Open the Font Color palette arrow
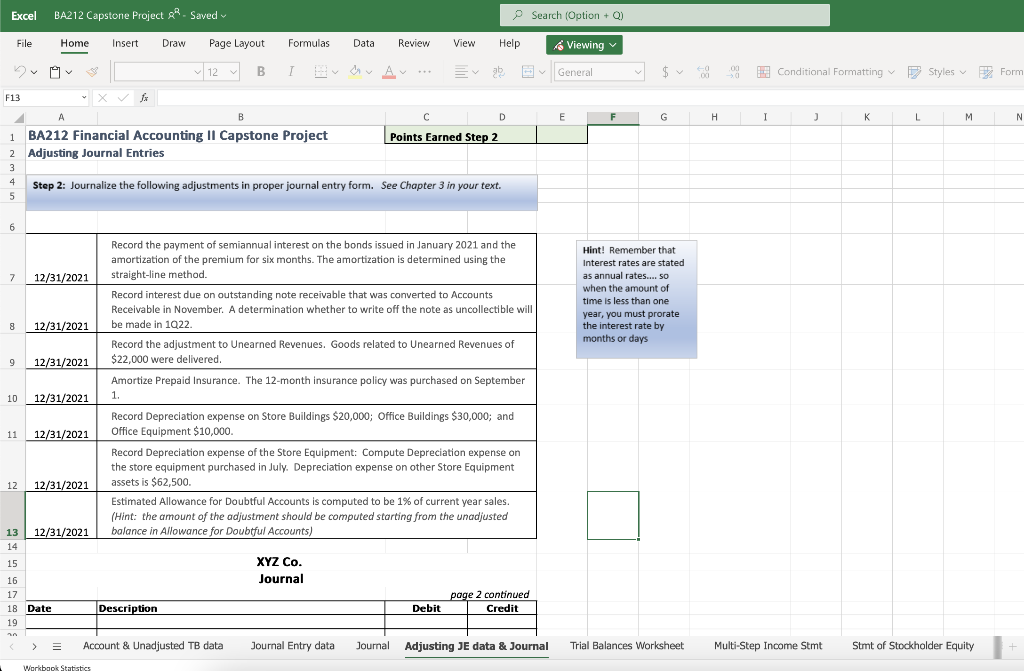Screen dimensions: 1024x671 coord(403,73)
